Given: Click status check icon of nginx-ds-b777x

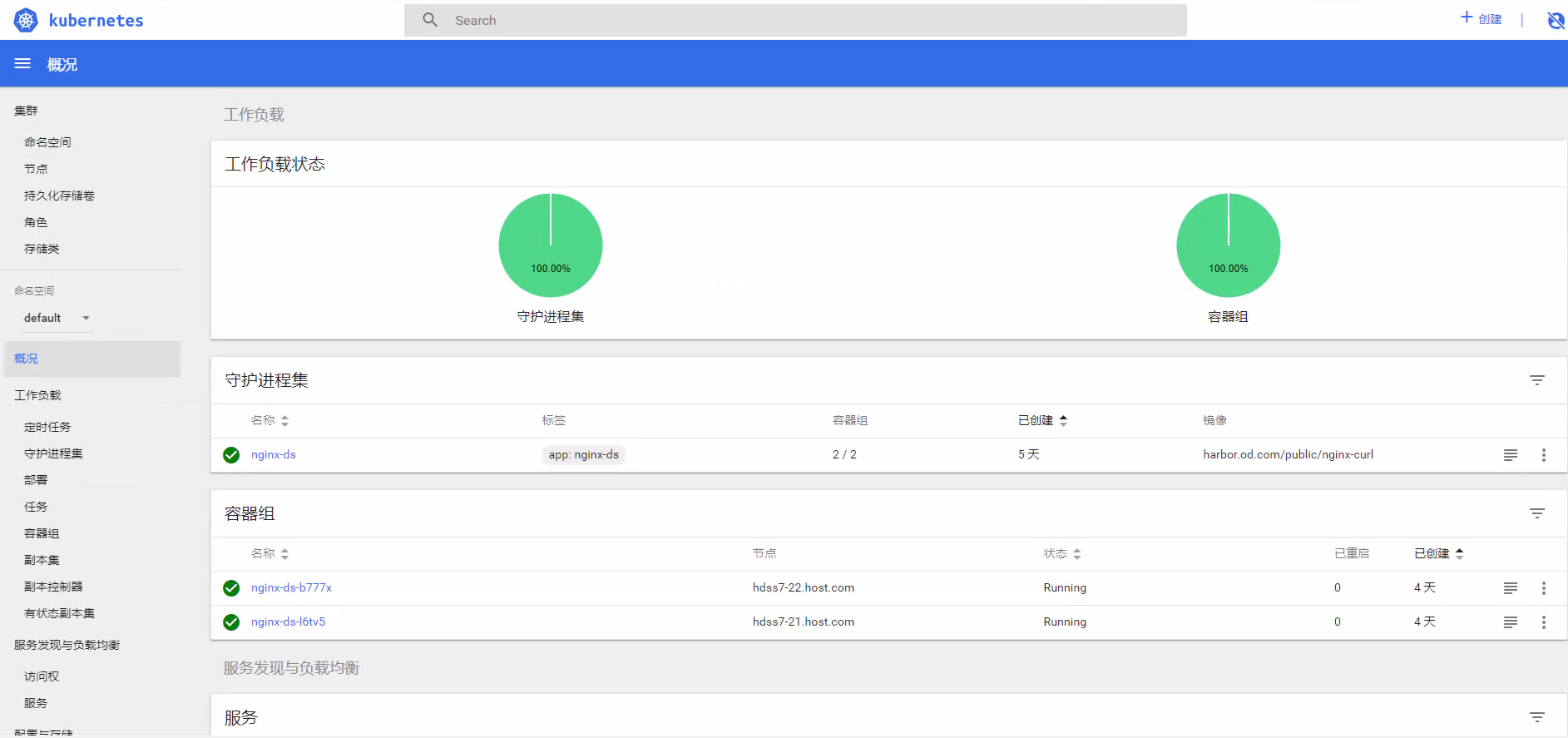Looking at the screenshot, I should (x=231, y=588).
